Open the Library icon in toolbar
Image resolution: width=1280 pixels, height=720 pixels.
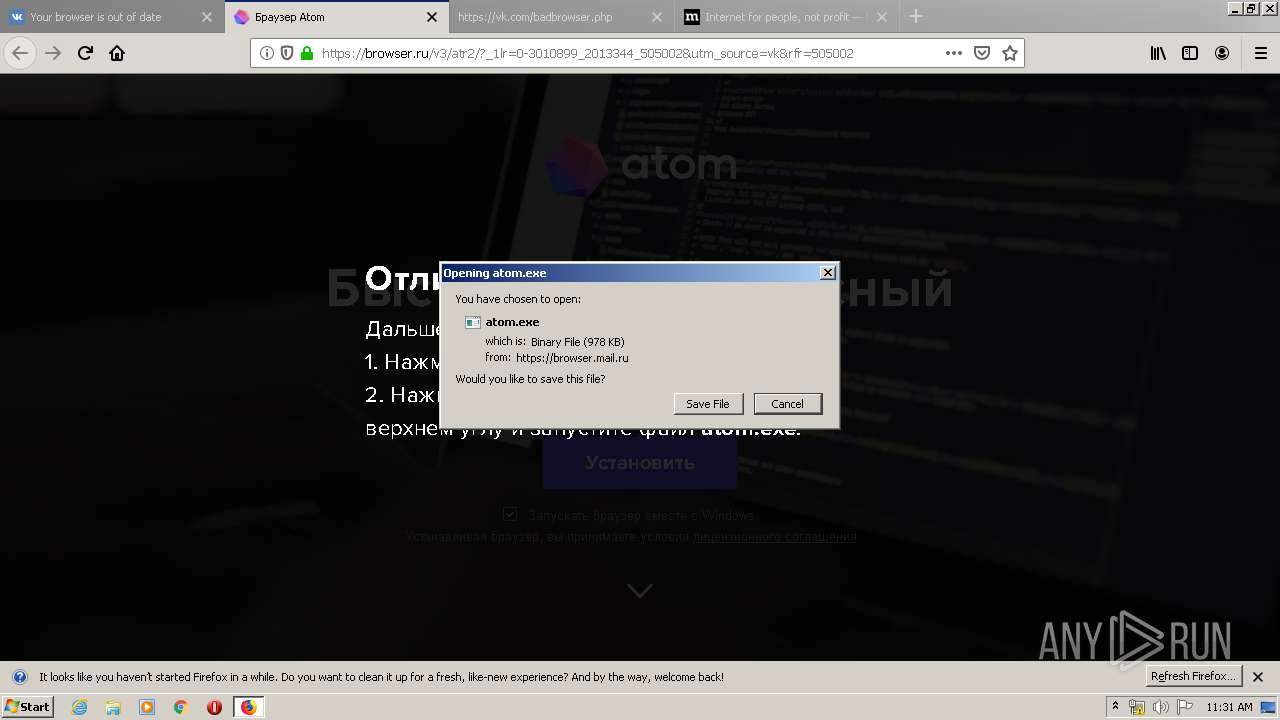[x=1158, y=53]
